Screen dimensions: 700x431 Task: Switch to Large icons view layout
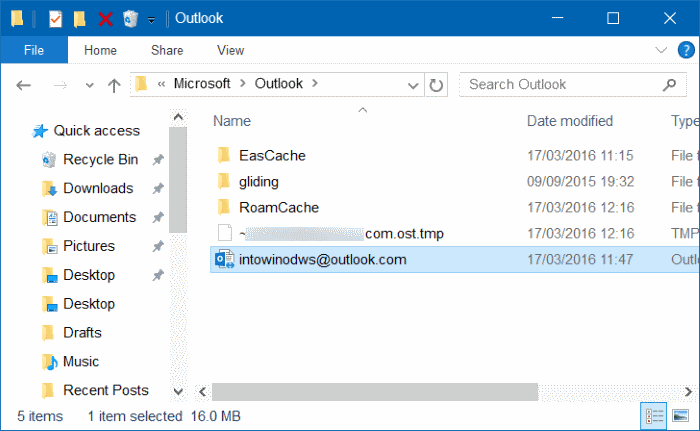click(680, 416)
